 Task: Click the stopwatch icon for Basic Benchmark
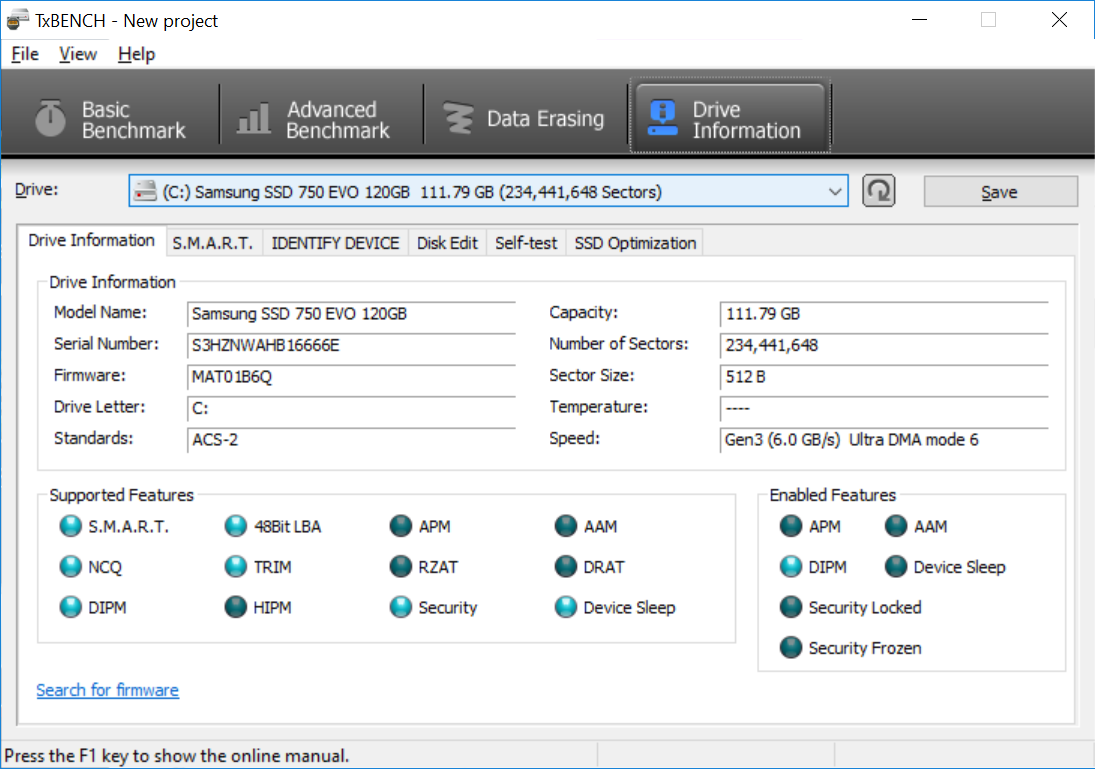[x=50, y=118]
